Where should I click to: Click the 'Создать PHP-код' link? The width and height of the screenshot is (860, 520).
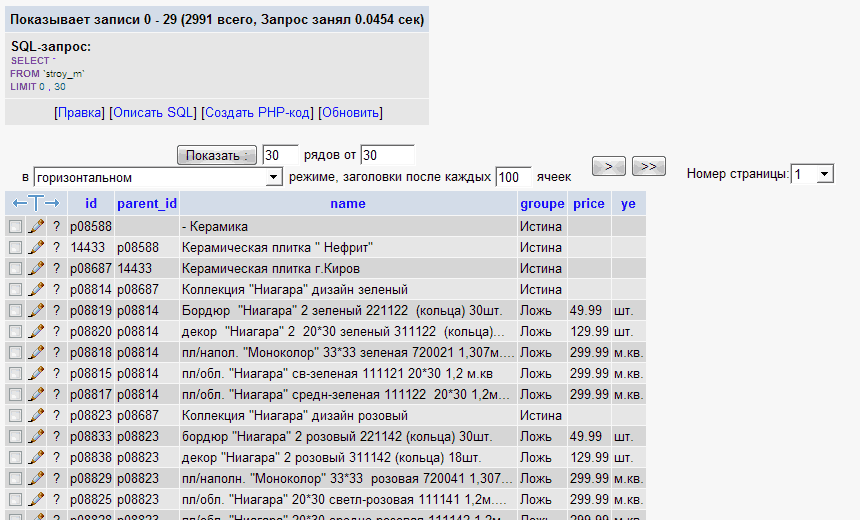[258, 112]
